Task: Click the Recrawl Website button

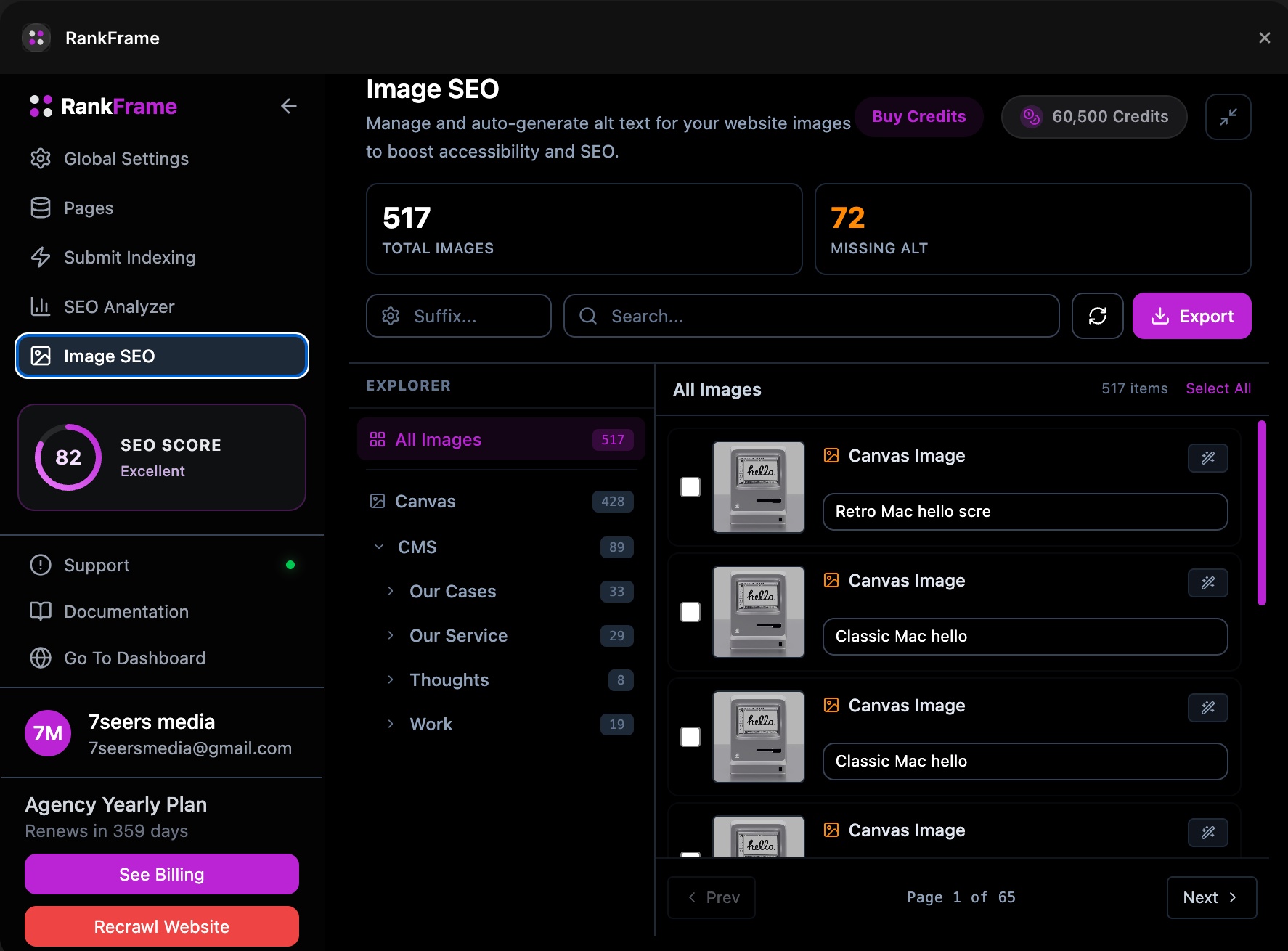Action: pos(161,926)
